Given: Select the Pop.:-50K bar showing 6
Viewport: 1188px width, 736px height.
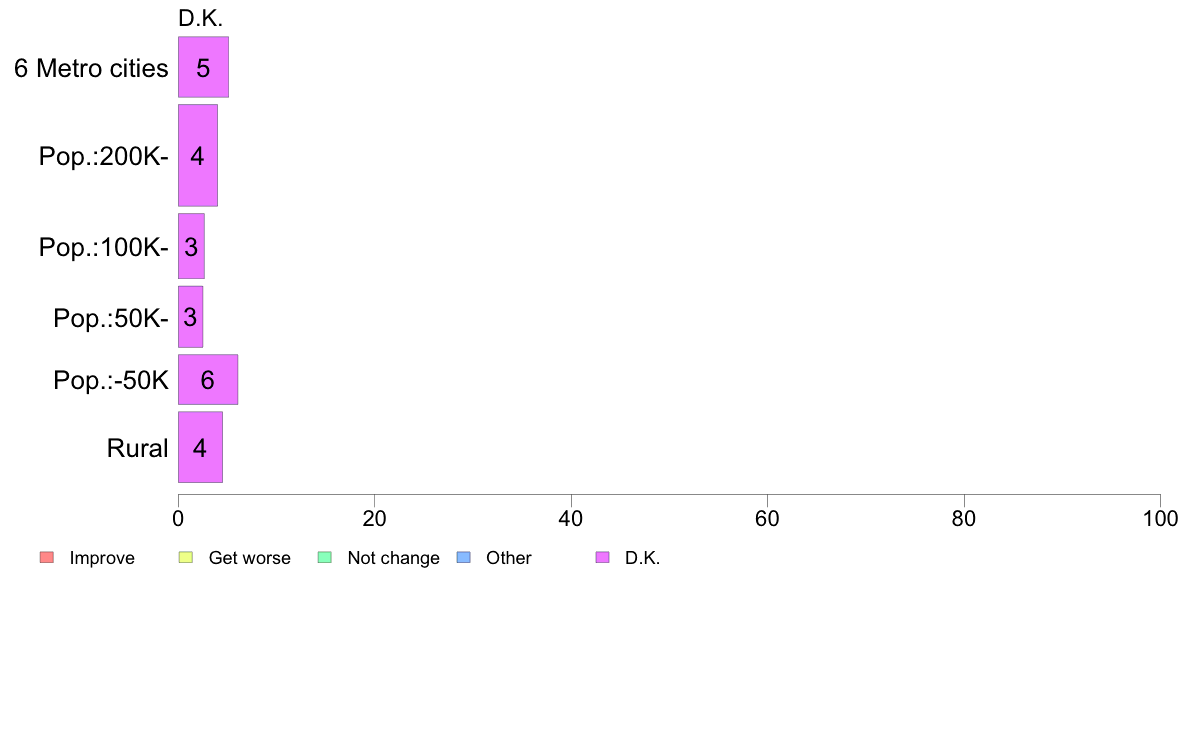Looking at the screenshot, I should pos(208,379).
